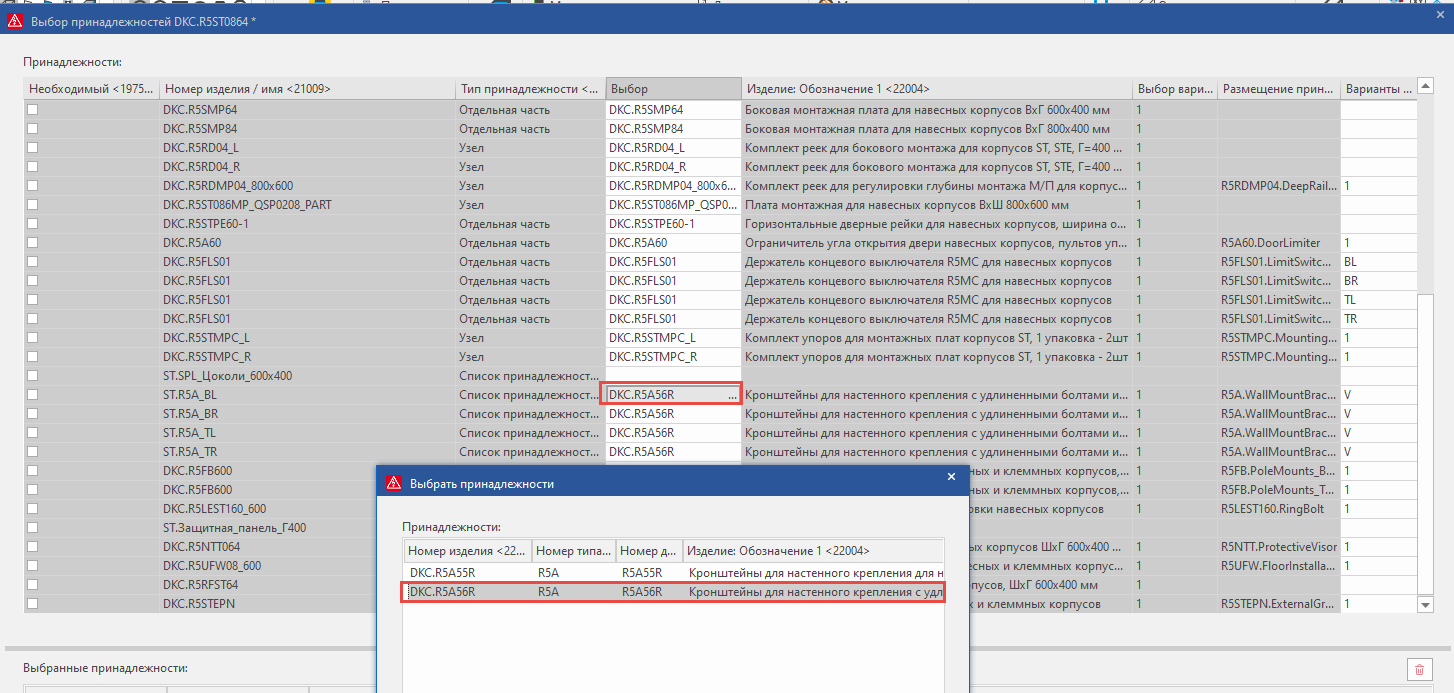Click the R5A55R cell in the popup list
The width and height of the screenshot is (1454, 693).
point(649,573)
